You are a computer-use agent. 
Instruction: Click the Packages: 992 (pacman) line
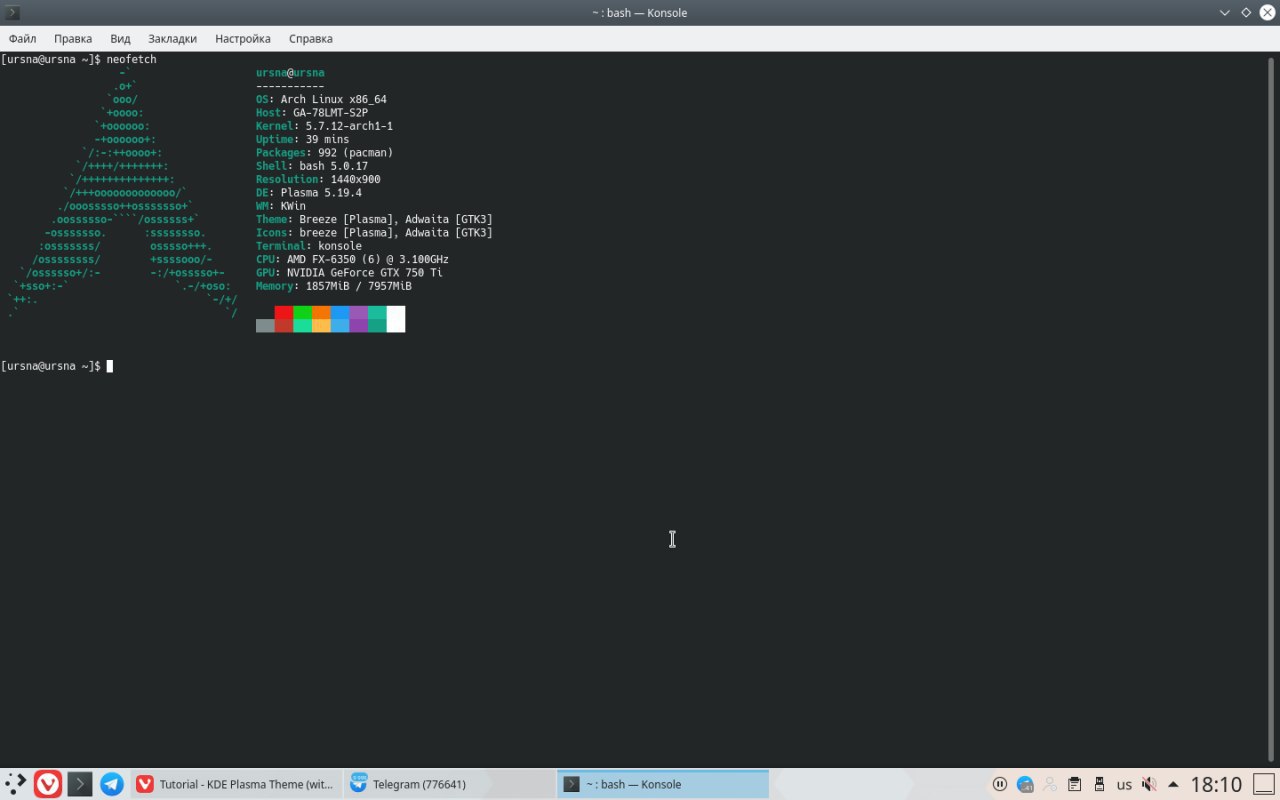[324, 153]
